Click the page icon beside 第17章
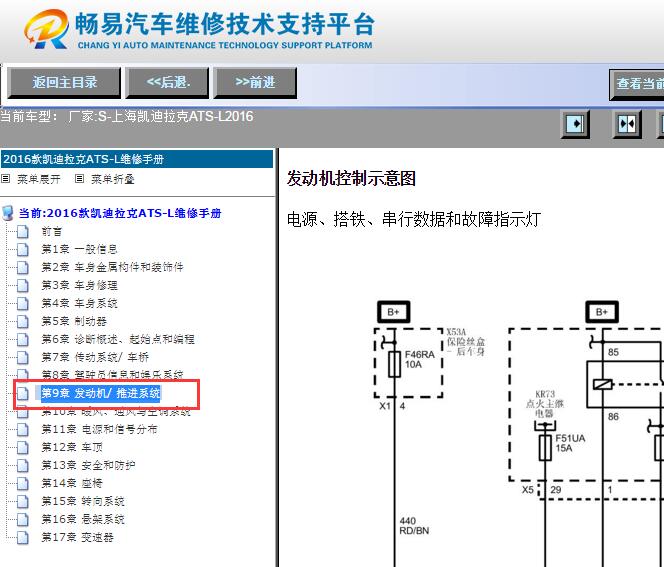664x567 pixels. click(x=23, y=537)
